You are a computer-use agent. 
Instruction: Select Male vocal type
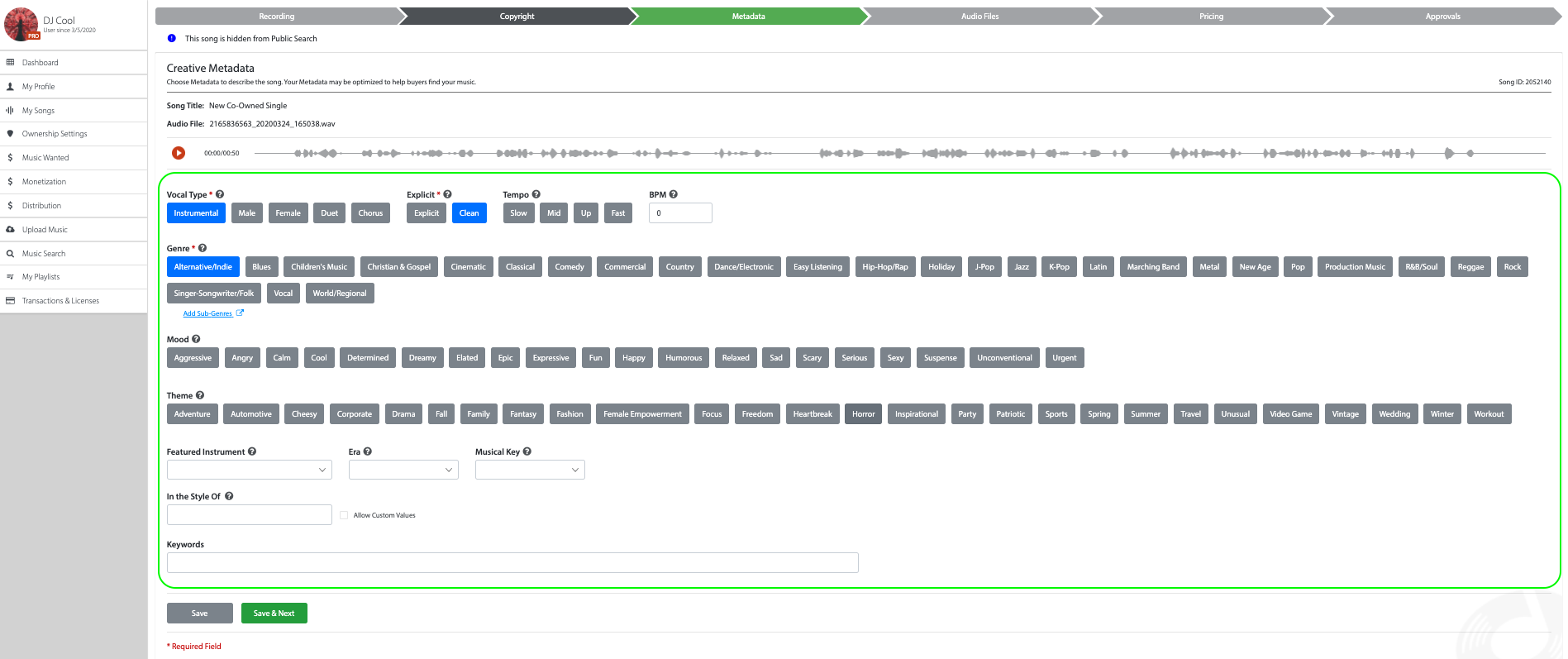[247, 213]
